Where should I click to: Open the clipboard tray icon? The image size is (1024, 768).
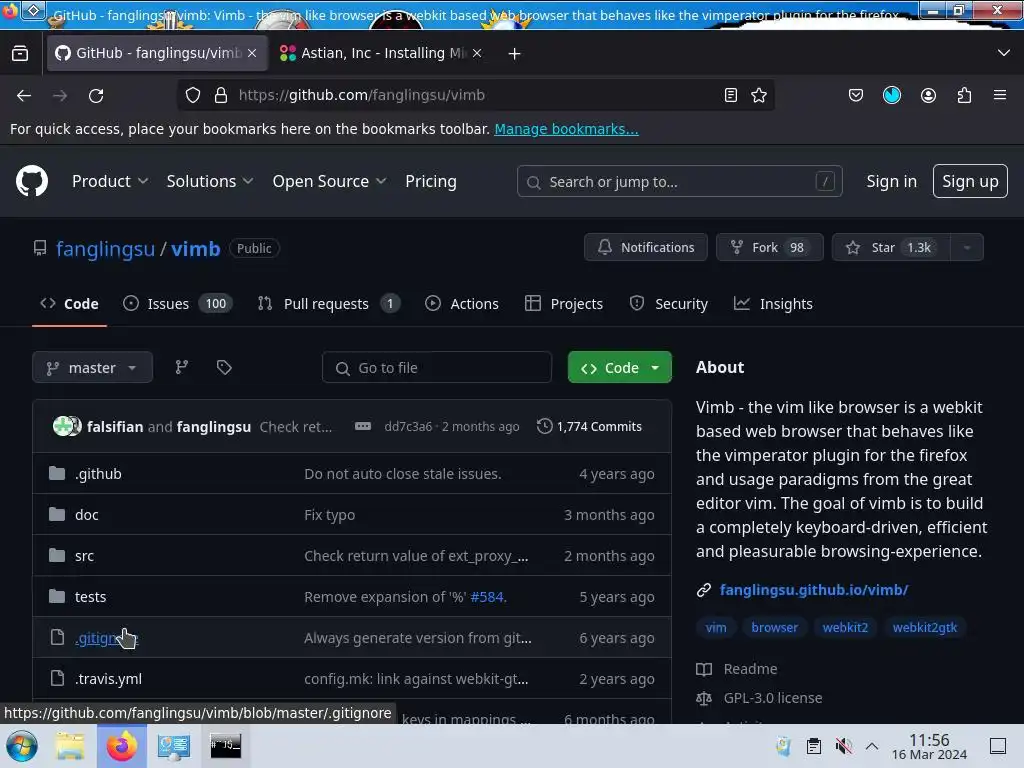[814, 746]
